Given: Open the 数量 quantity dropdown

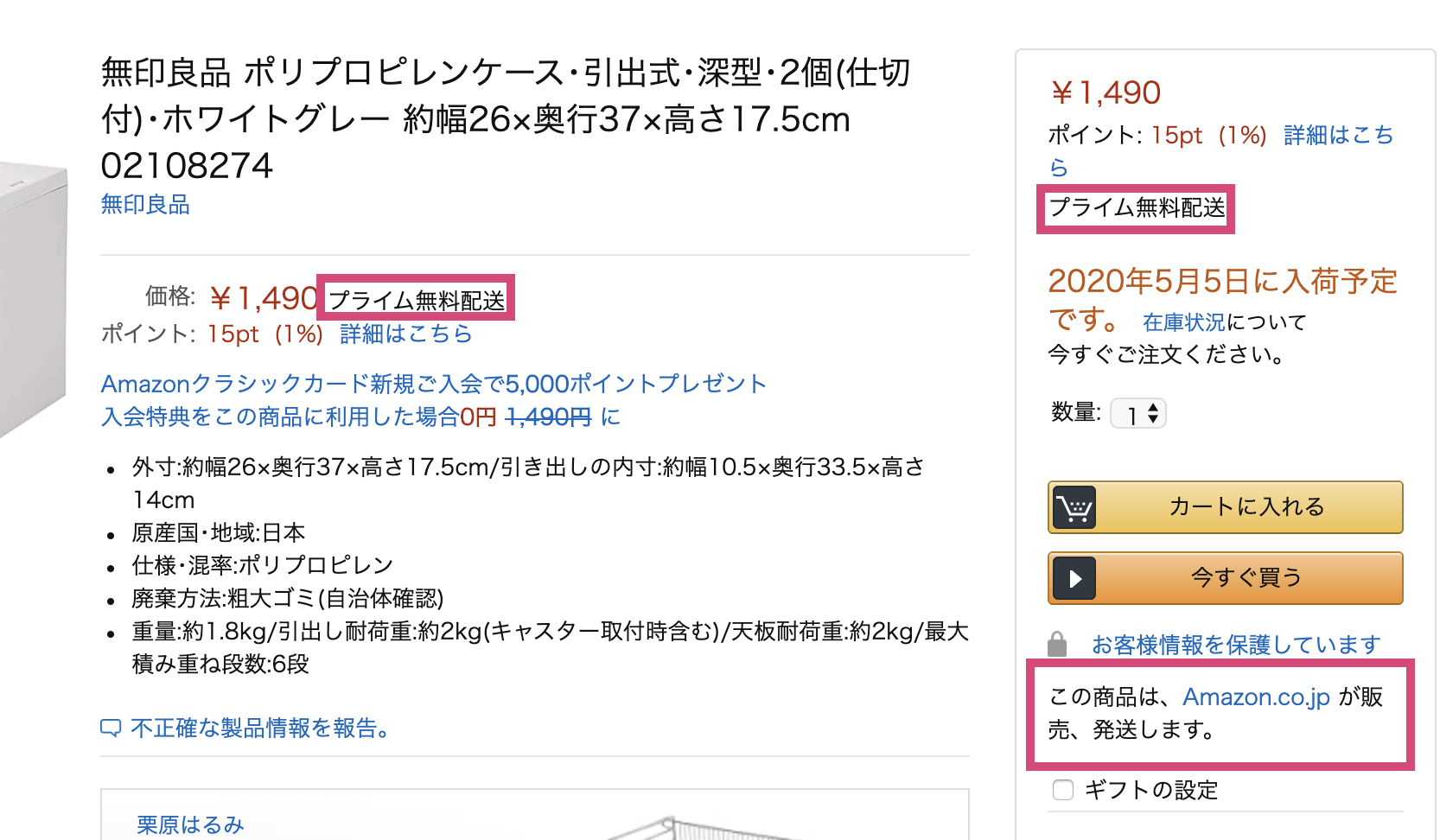Looking at the screenshot, I should coord(1138,414).
